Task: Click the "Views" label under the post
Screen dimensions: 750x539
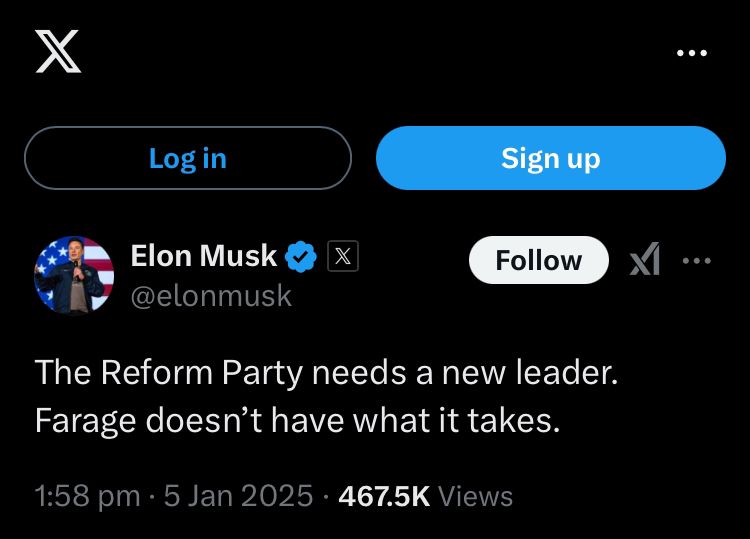Action: pos(475,496)
